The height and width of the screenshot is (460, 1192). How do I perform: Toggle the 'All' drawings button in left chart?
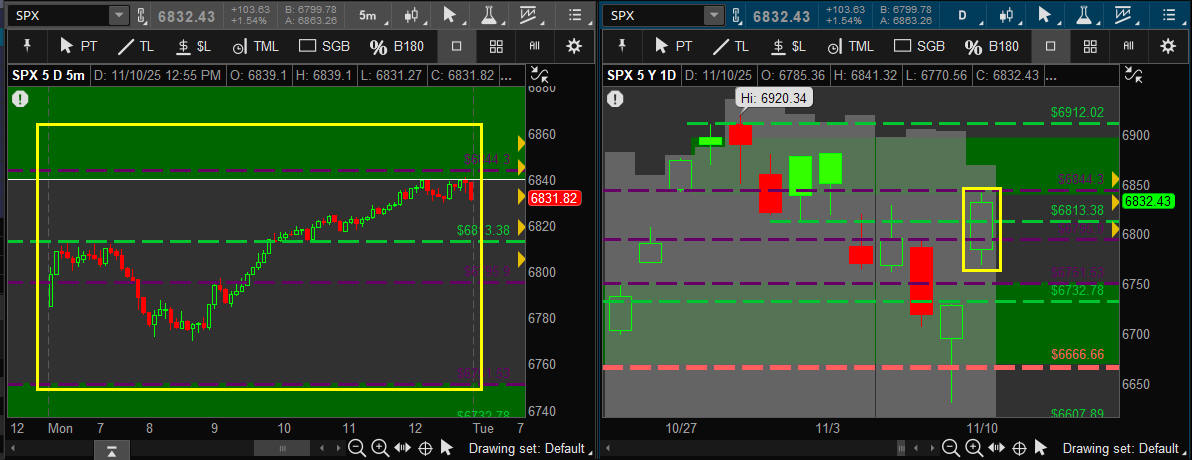[x=535, y=46]
